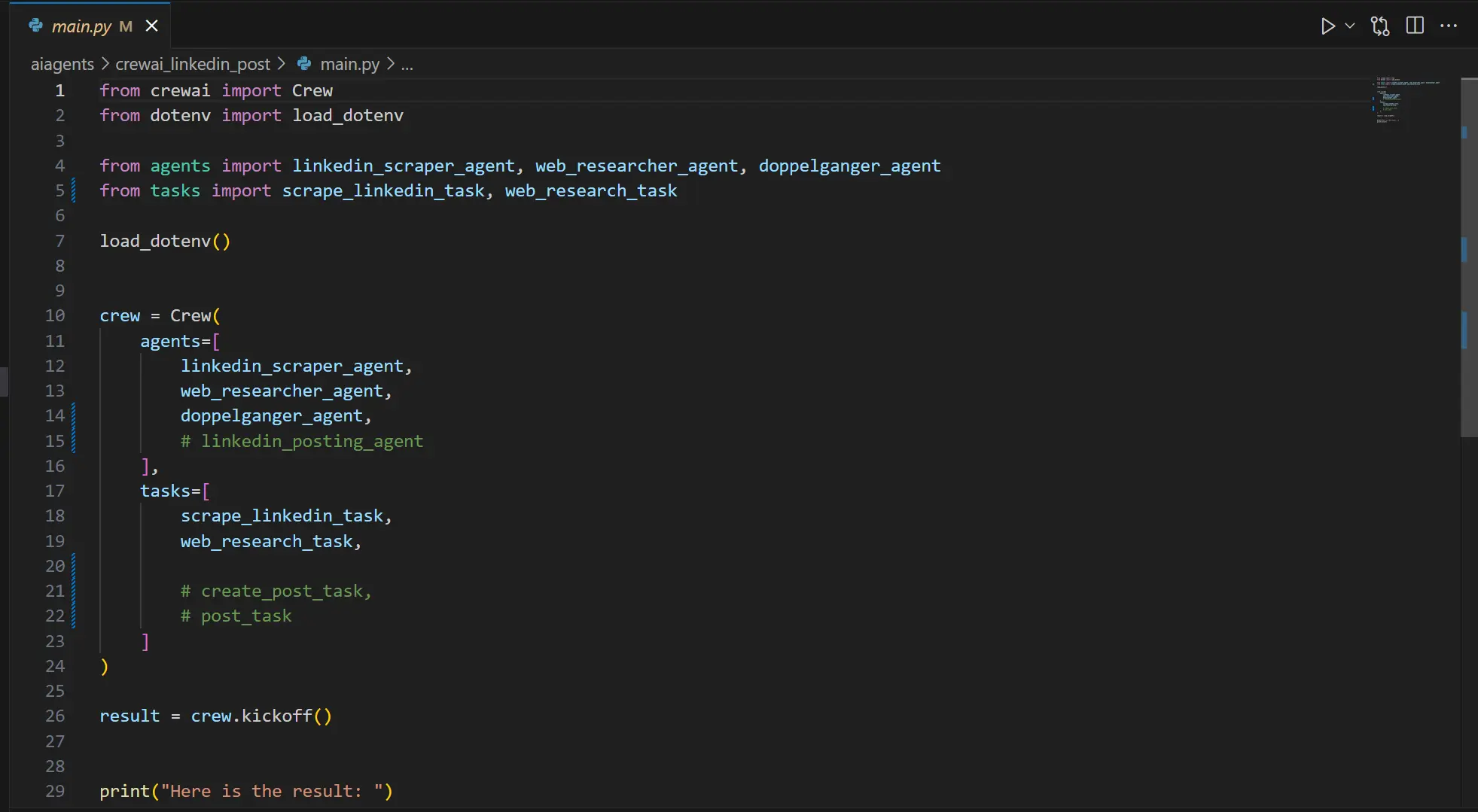
Task: Click main.py in the breadcrumb path
Action: pyautogui.click(x=349, y=64)
